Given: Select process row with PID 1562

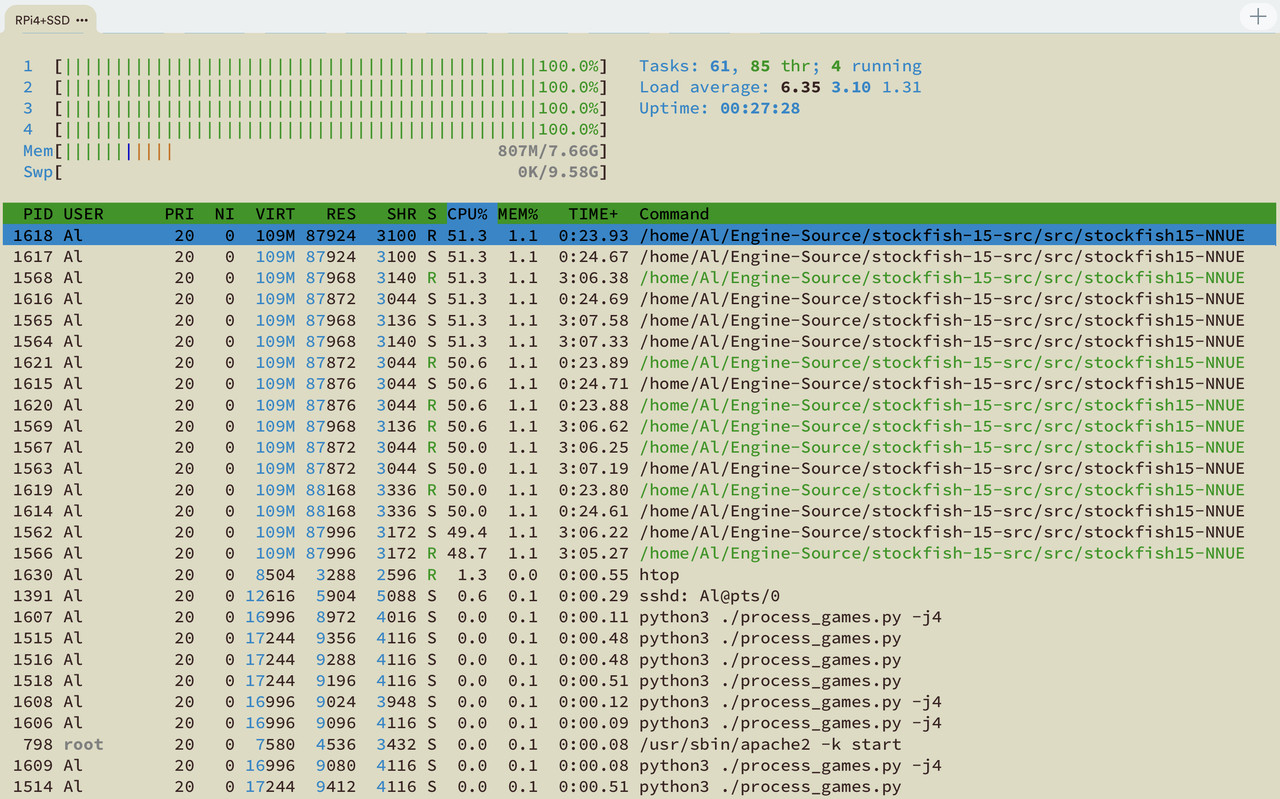Looking at the screenshot, I should pyautogui.click(x=640, y=532).
